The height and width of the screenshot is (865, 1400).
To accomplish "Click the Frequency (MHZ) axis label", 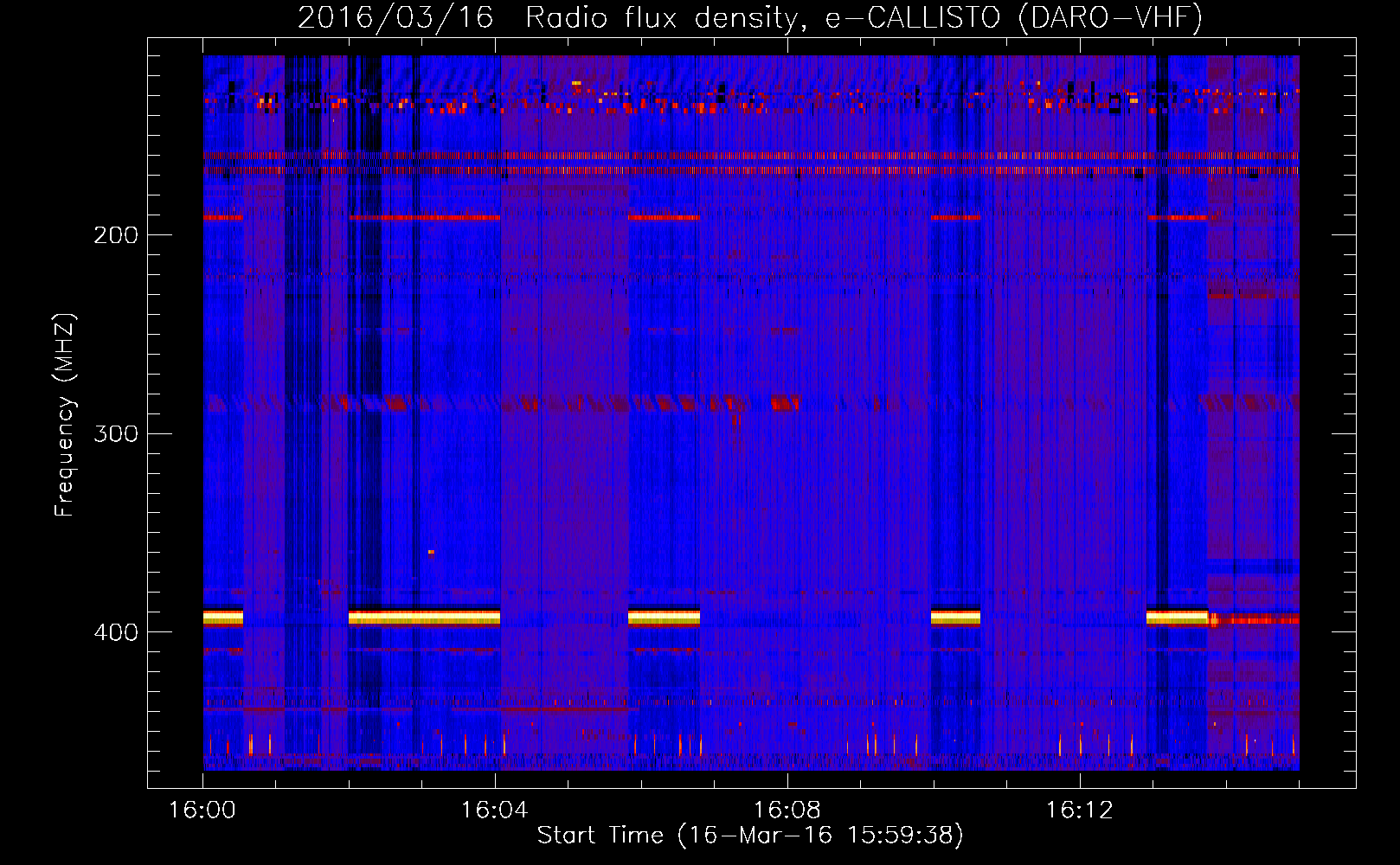I will (x=65, y=414).
